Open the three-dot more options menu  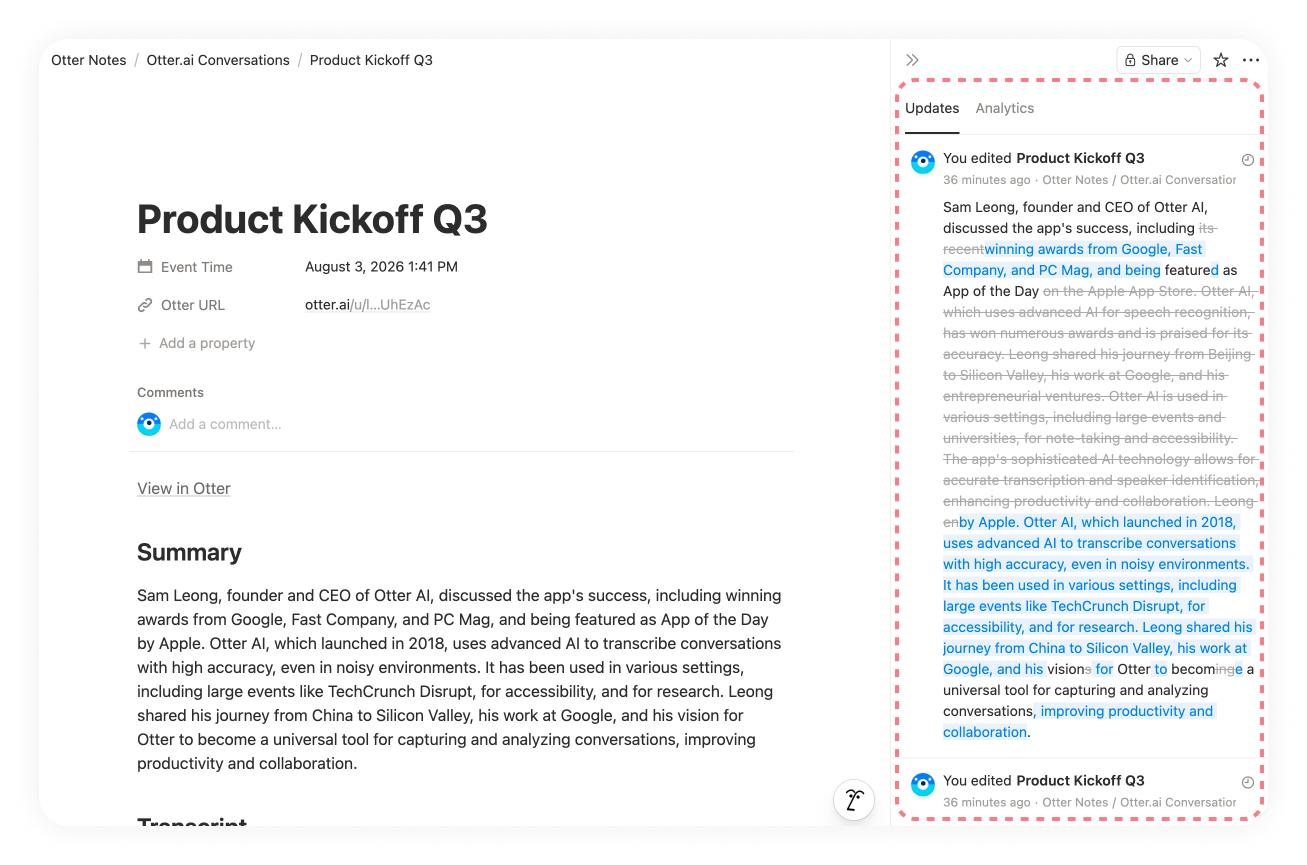[x=1251, y=60]
